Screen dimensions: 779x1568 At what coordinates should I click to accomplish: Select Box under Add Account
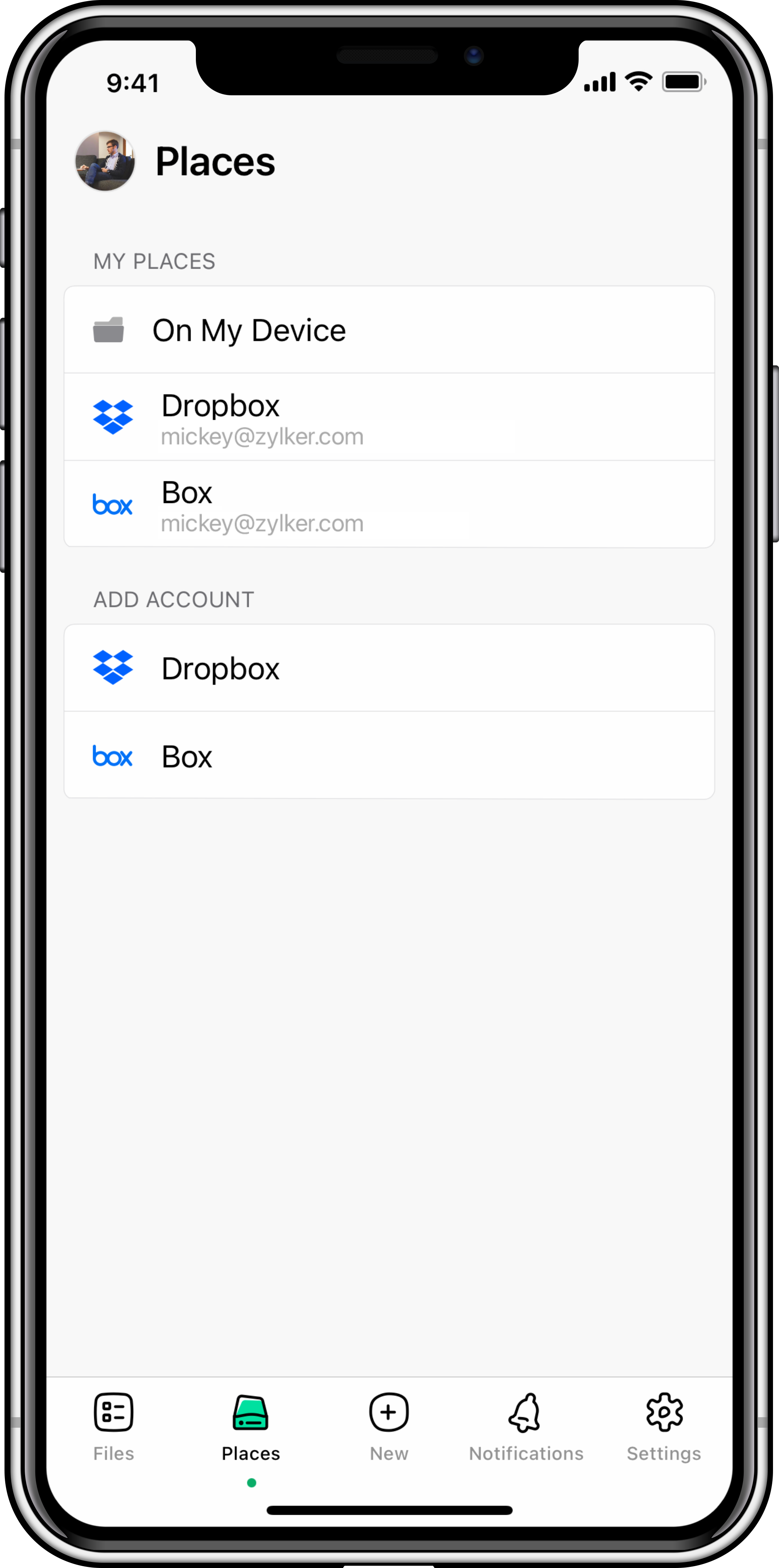click(x=389, y=755)
